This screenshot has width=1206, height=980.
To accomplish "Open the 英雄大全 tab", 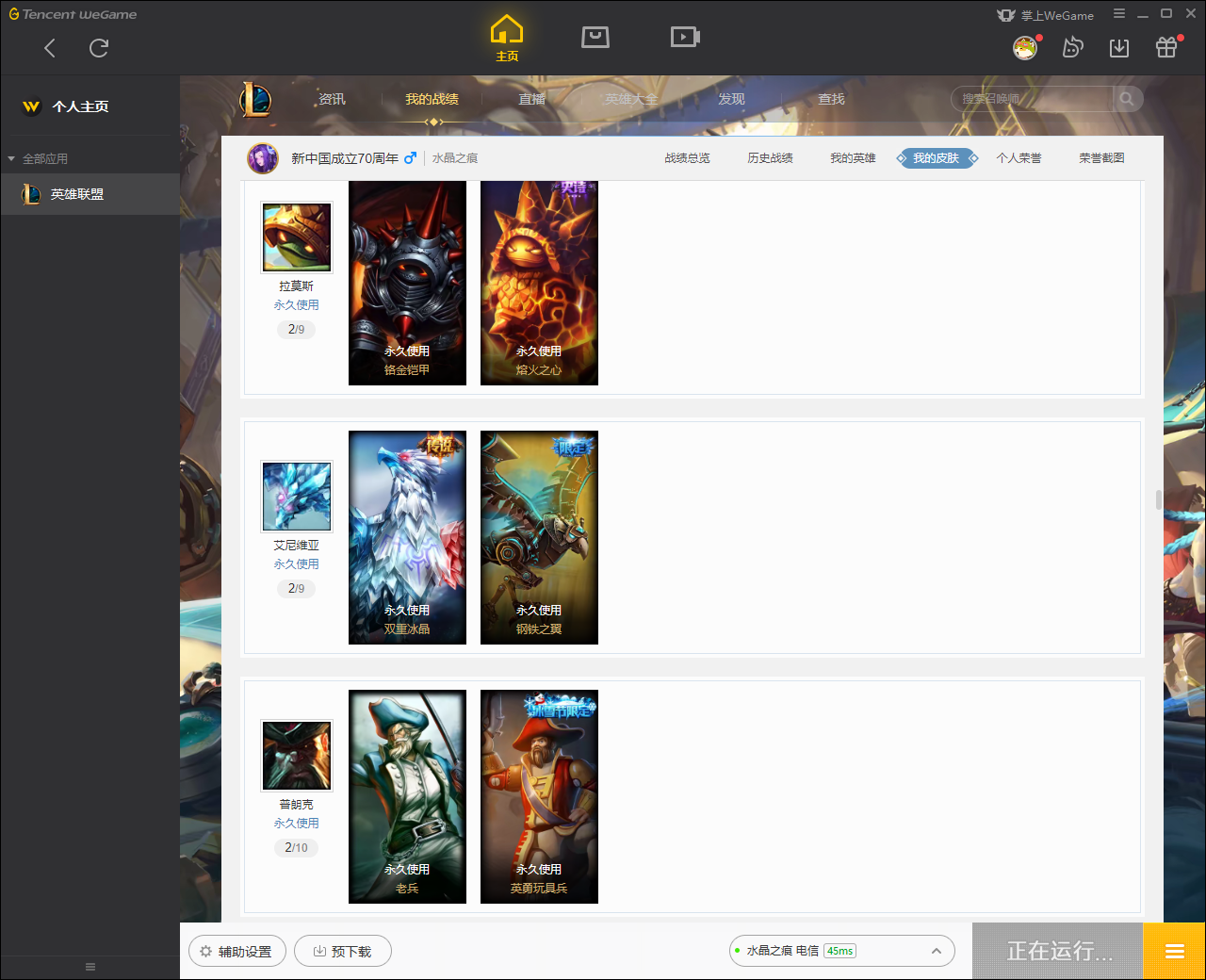I will coord(631,99).
